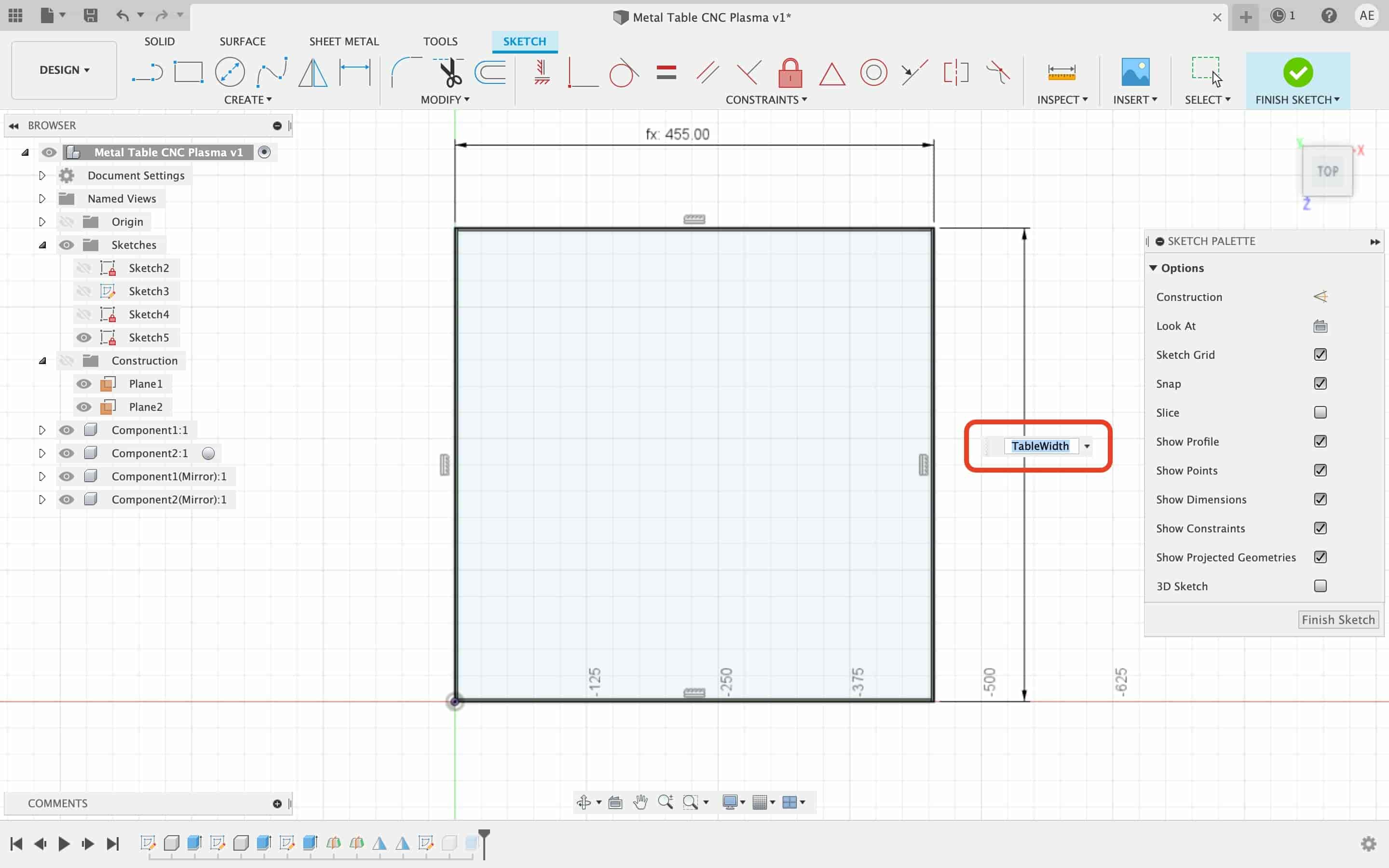Collapse the Sketches folder
The width and height of the screenshot is (1389, 868).
pos(42,245)
